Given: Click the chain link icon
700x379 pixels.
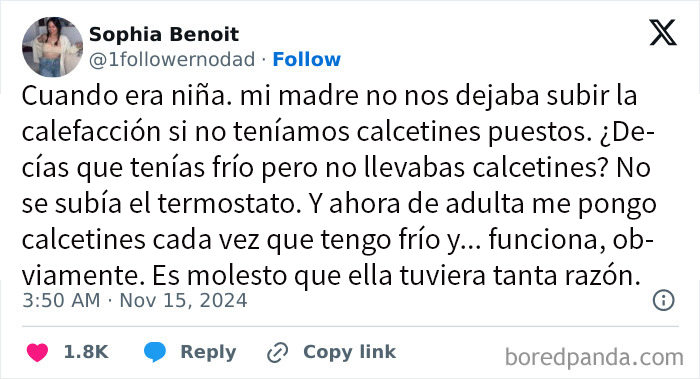Looking at the screenshot, I should coord(277,352).
